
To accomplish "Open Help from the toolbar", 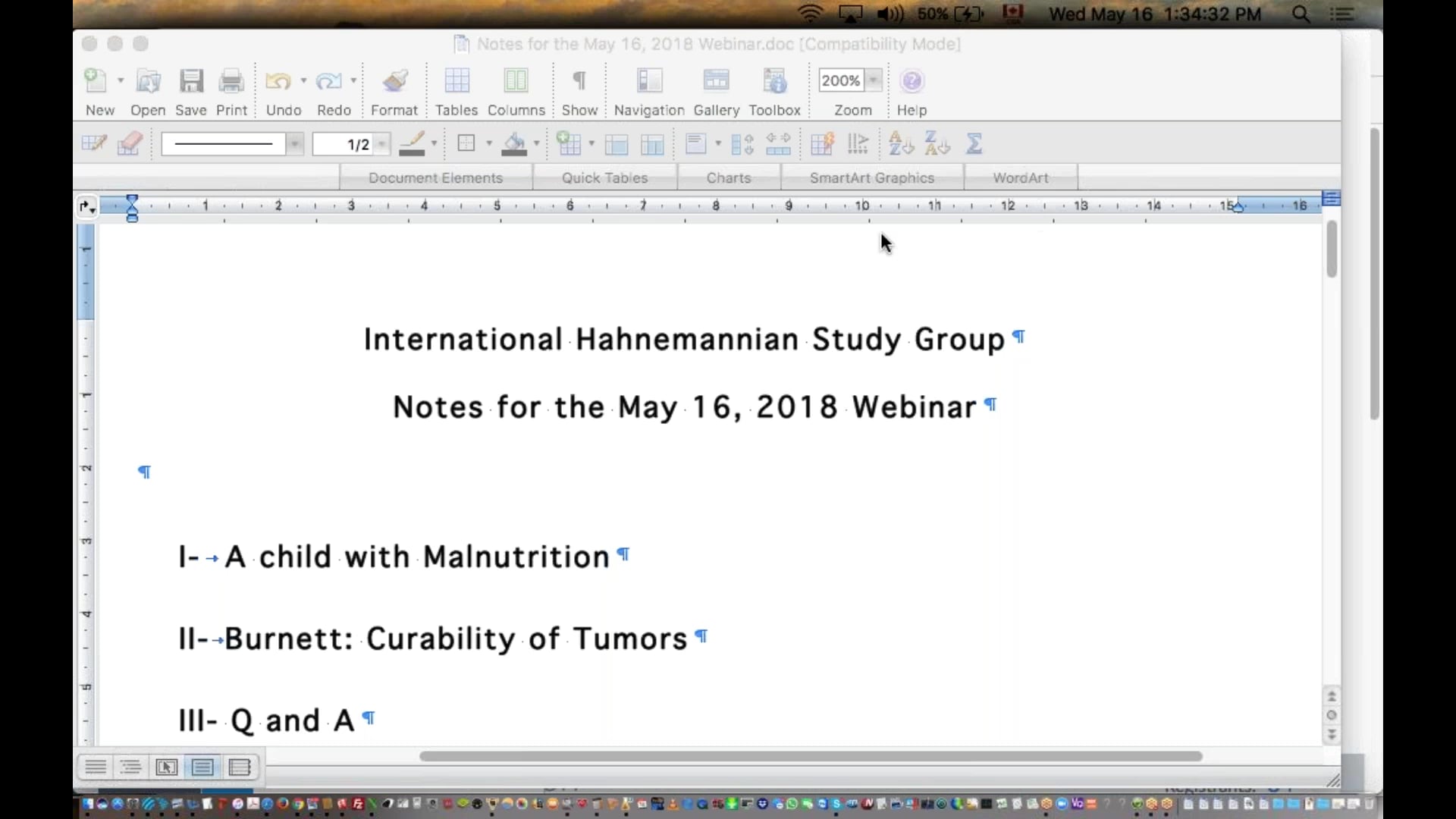I will click(912, 89).
